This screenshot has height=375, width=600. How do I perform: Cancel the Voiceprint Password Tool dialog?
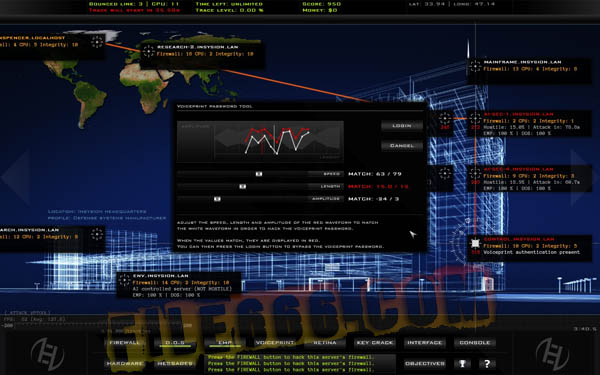pos(402,145)
